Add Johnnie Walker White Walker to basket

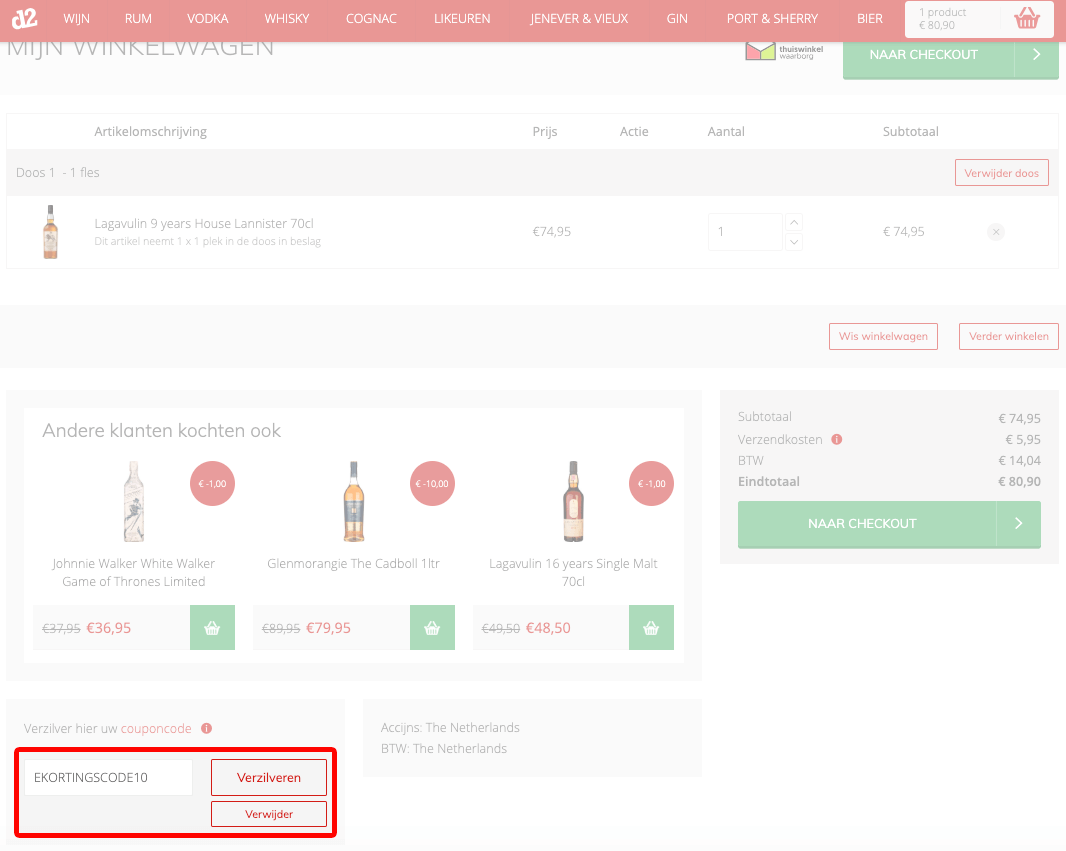coord(212,627)
